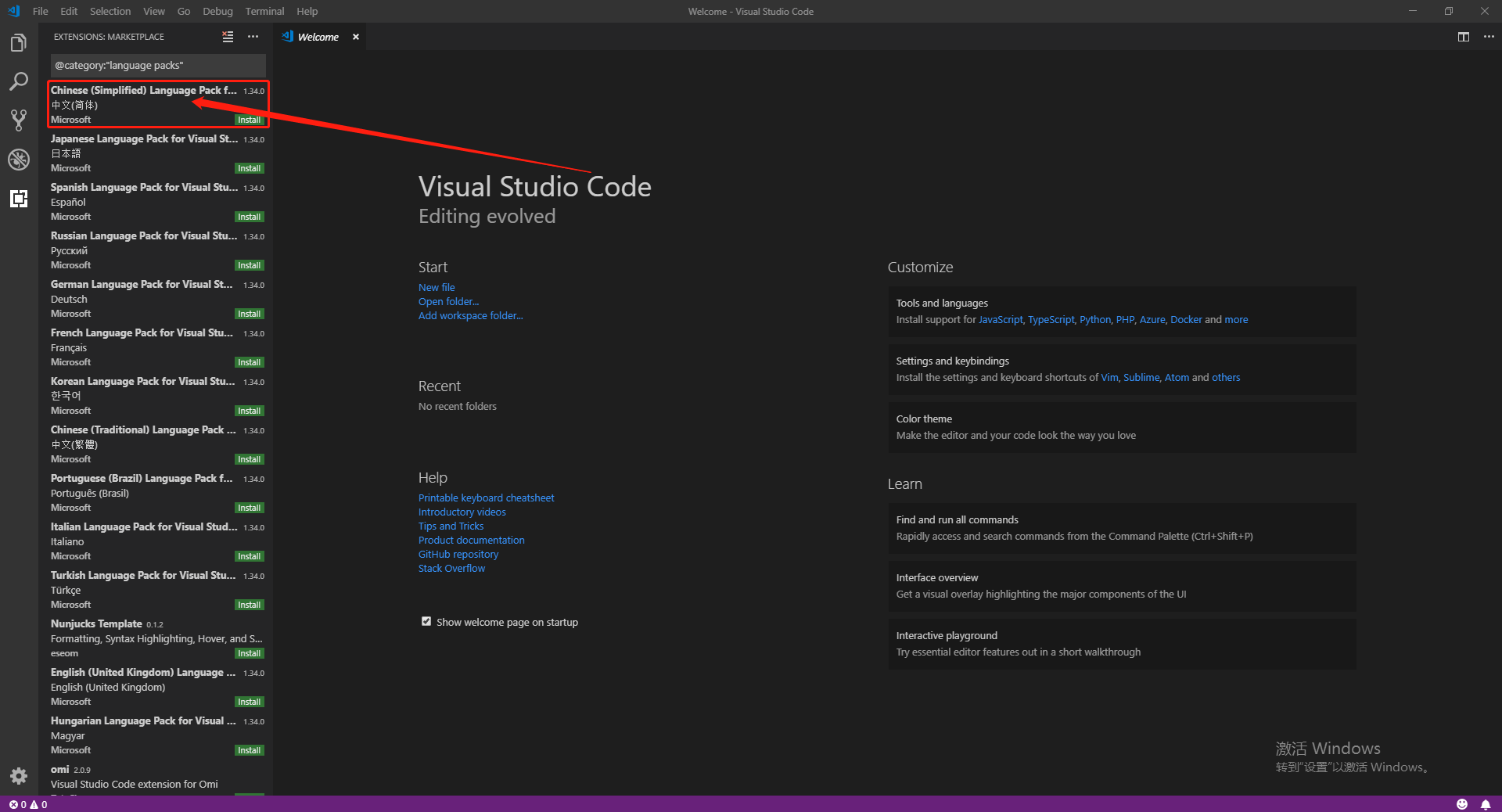Open notifications bell in status bar

[1486, 804]
